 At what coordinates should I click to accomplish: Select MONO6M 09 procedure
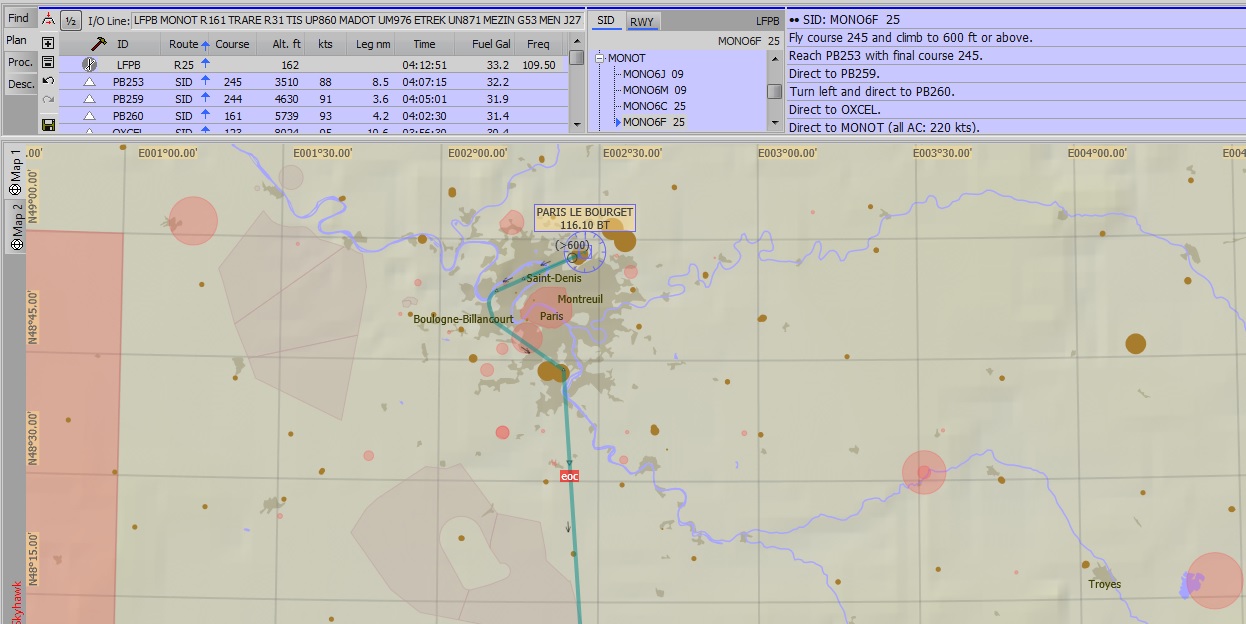(x=654, y=90)
